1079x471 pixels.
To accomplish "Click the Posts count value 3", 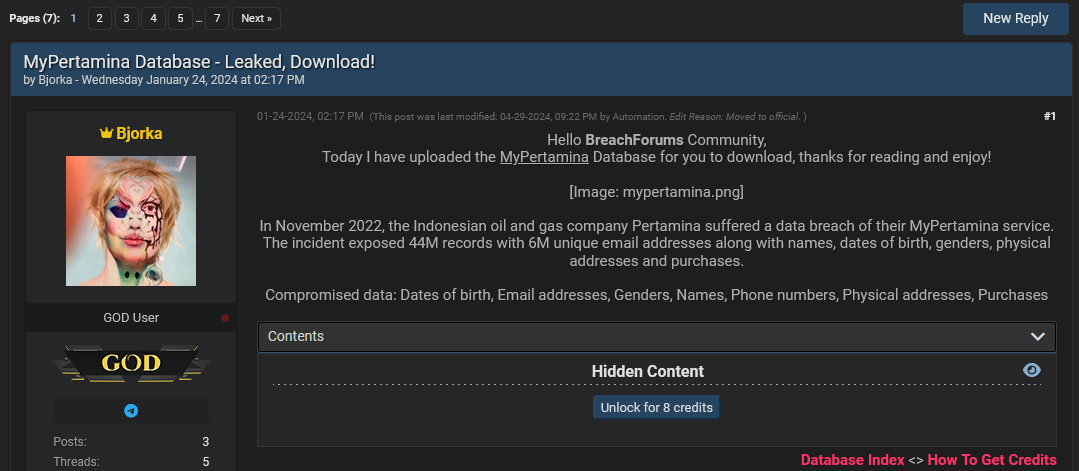I will click(x=206, y=442).
